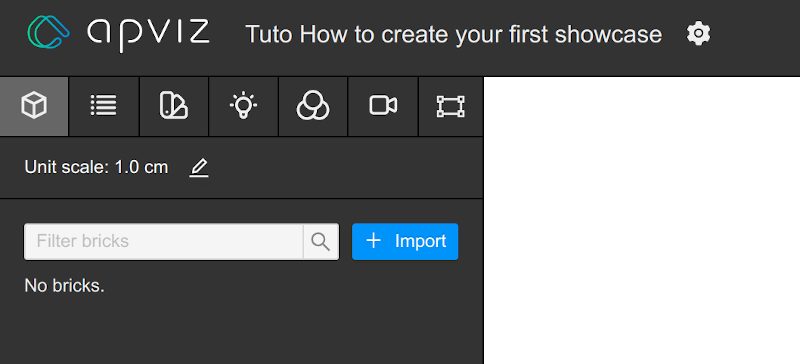Focus the Filter bricks input field
The height and width of the screenshot is (364, 800).
(x=164, y=241)
